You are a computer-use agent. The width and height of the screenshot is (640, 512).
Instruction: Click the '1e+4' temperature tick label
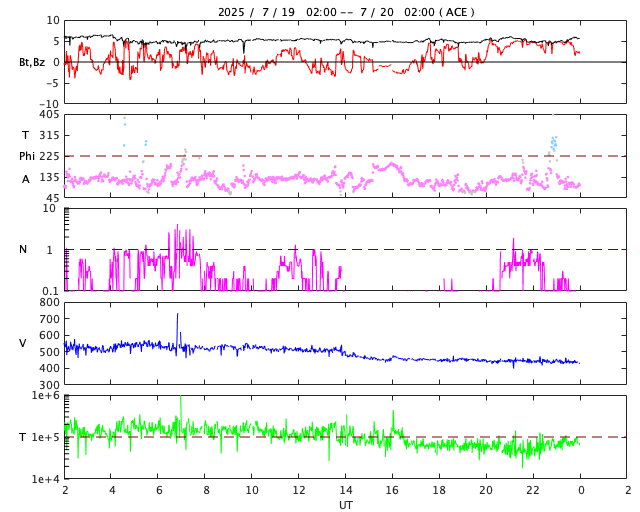[45, 479]
